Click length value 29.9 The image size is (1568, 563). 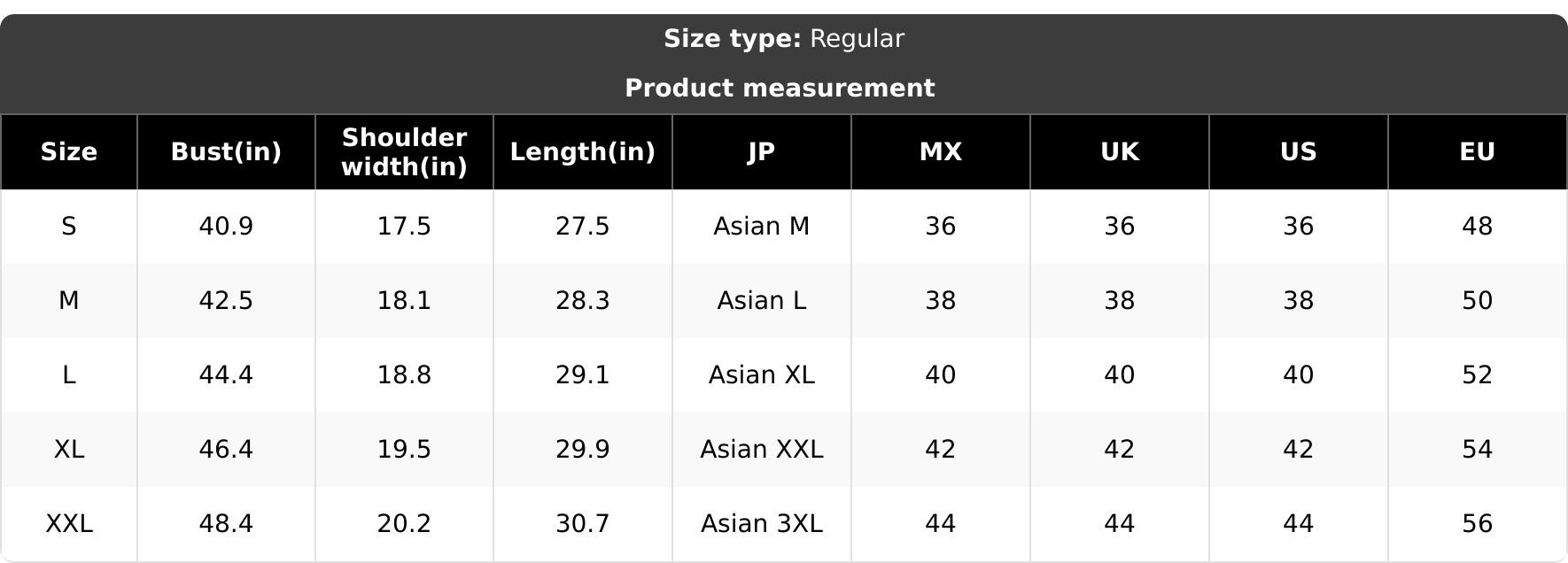(583, 450)
